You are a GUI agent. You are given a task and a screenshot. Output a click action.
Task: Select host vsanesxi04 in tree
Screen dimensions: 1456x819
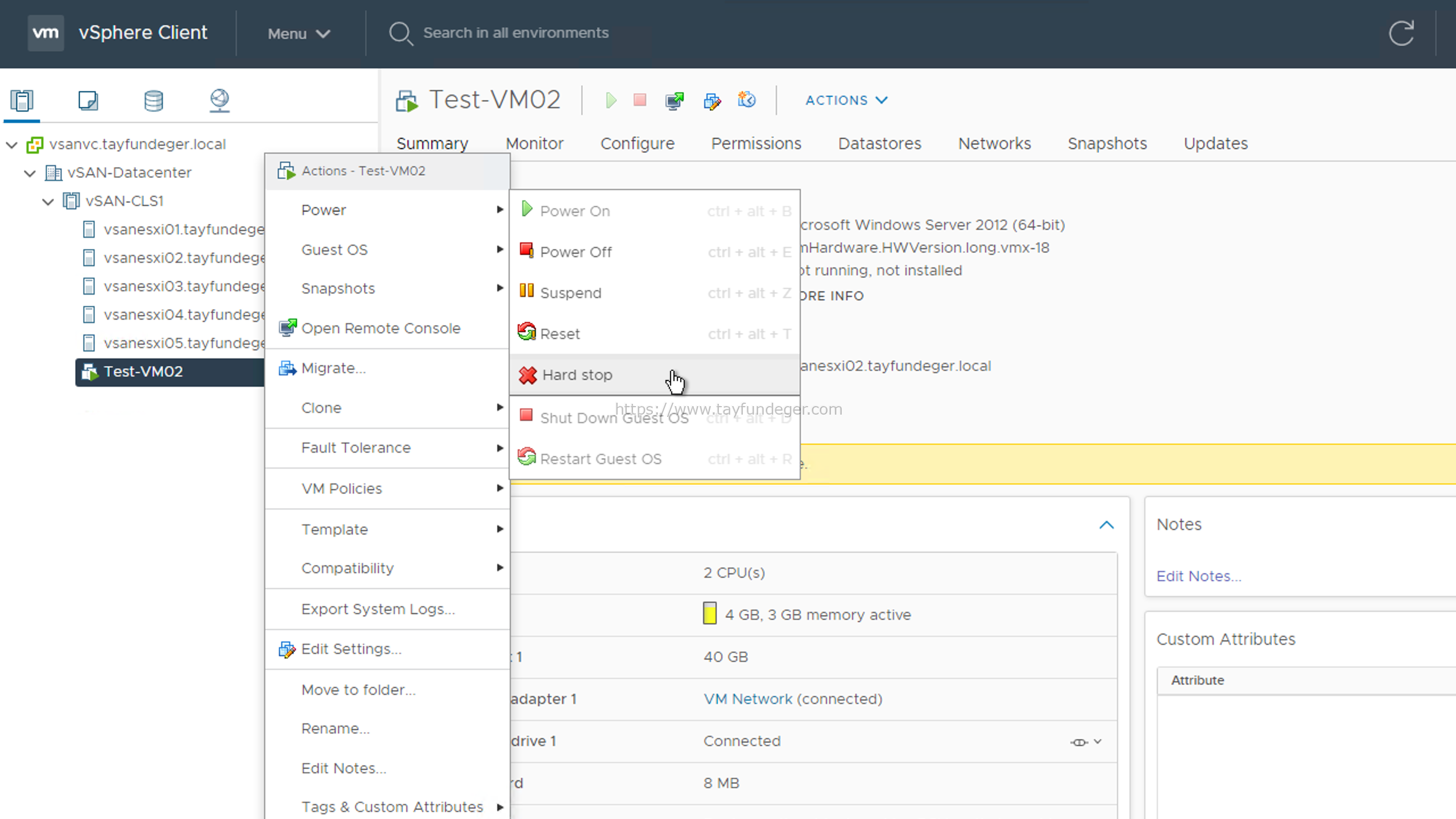point(173,315)
